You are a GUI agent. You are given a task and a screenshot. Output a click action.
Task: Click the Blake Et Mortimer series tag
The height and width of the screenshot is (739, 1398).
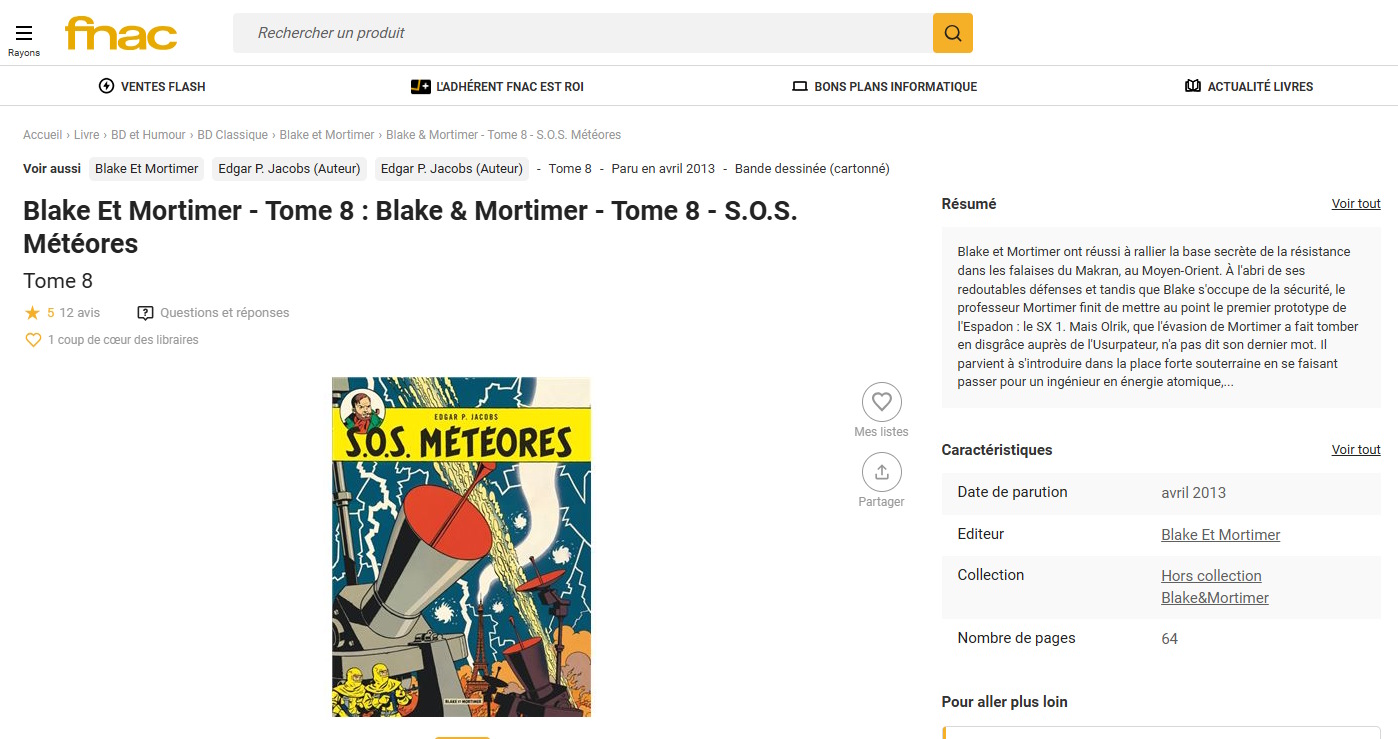(x=146, y=169)
